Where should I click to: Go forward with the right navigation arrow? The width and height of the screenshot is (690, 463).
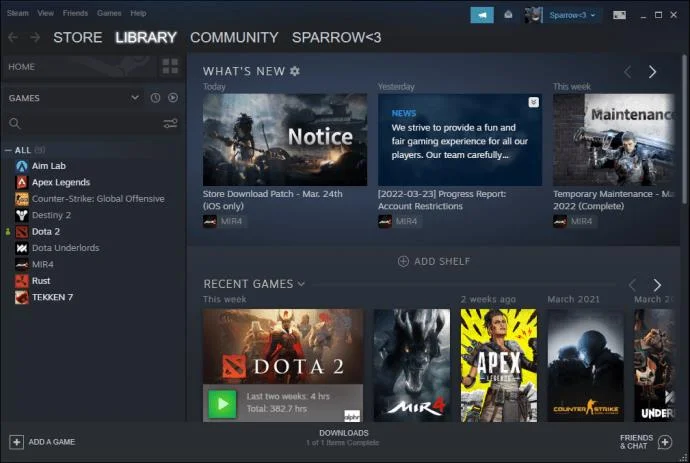coord(35,37)
